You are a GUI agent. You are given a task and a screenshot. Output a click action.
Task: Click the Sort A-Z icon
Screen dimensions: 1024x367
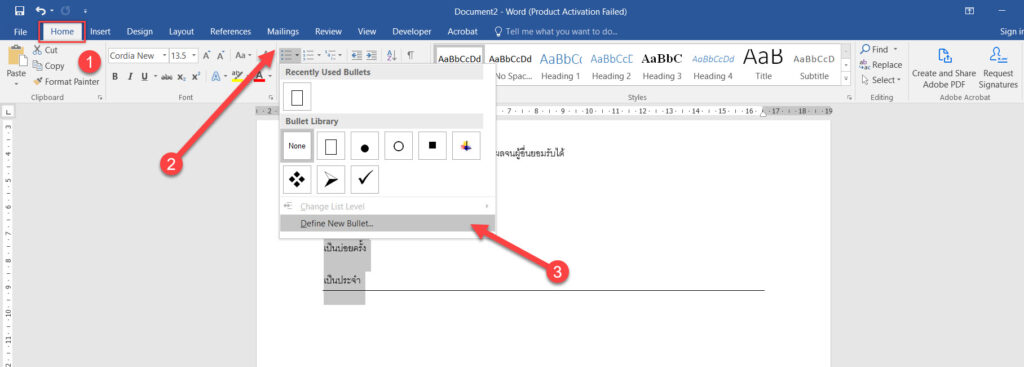(391, 56)
